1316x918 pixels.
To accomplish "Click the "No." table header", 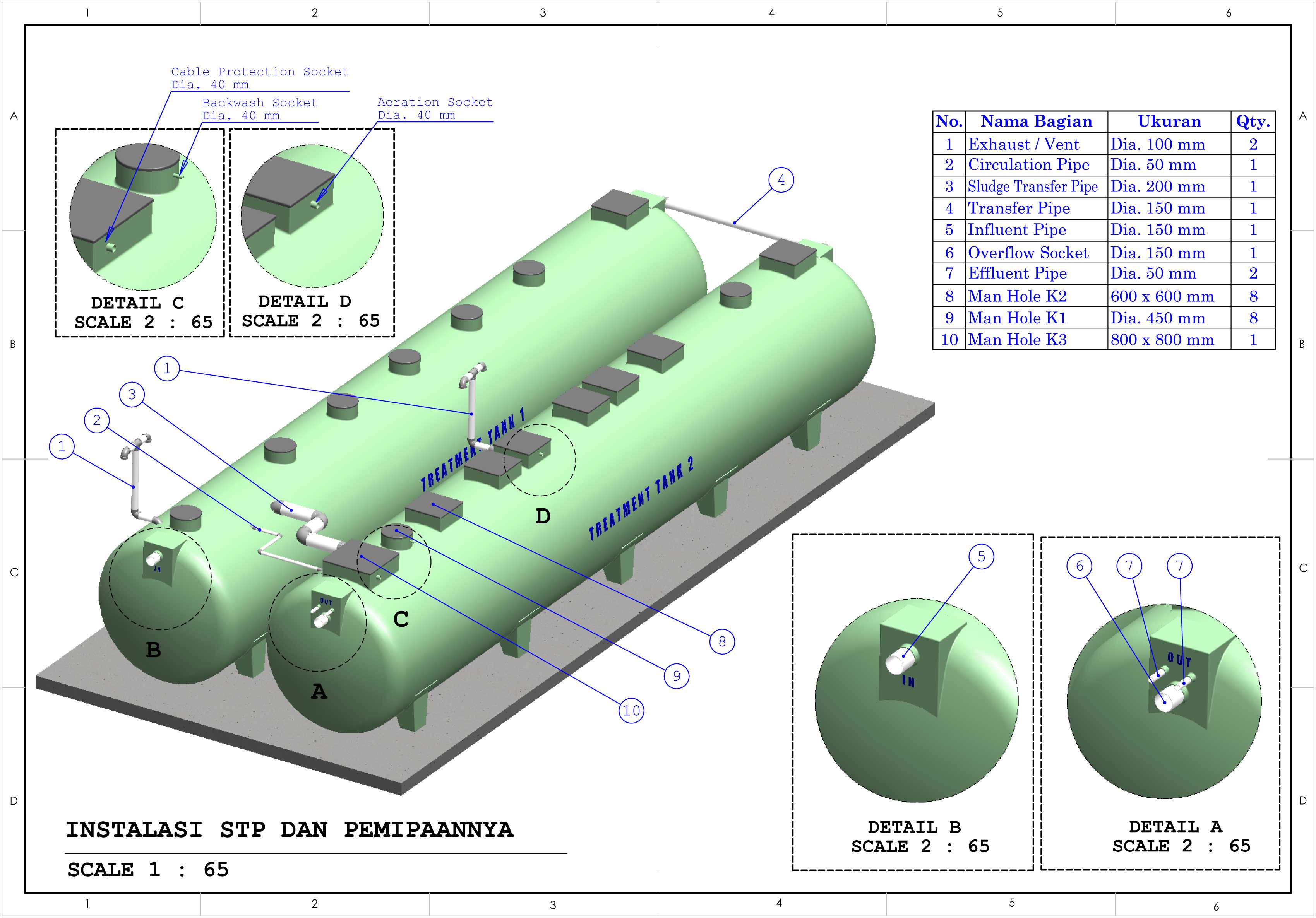I will (x=949, y=121).
